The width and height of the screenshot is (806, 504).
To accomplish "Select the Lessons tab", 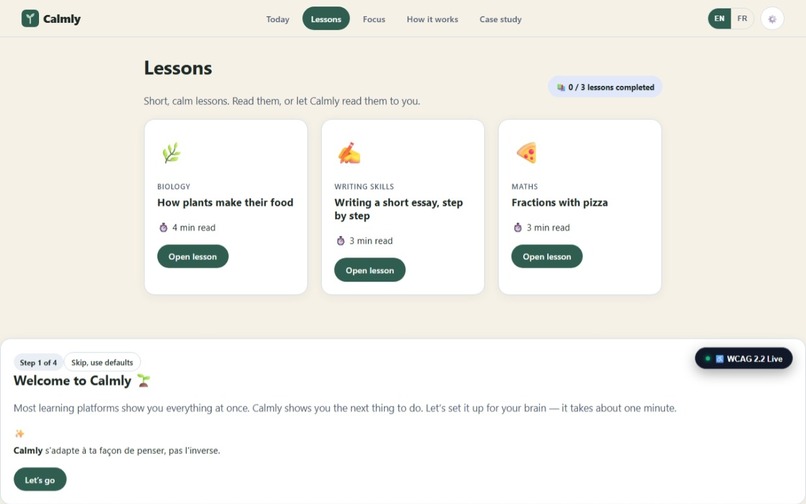I will [x=326, y=19].
